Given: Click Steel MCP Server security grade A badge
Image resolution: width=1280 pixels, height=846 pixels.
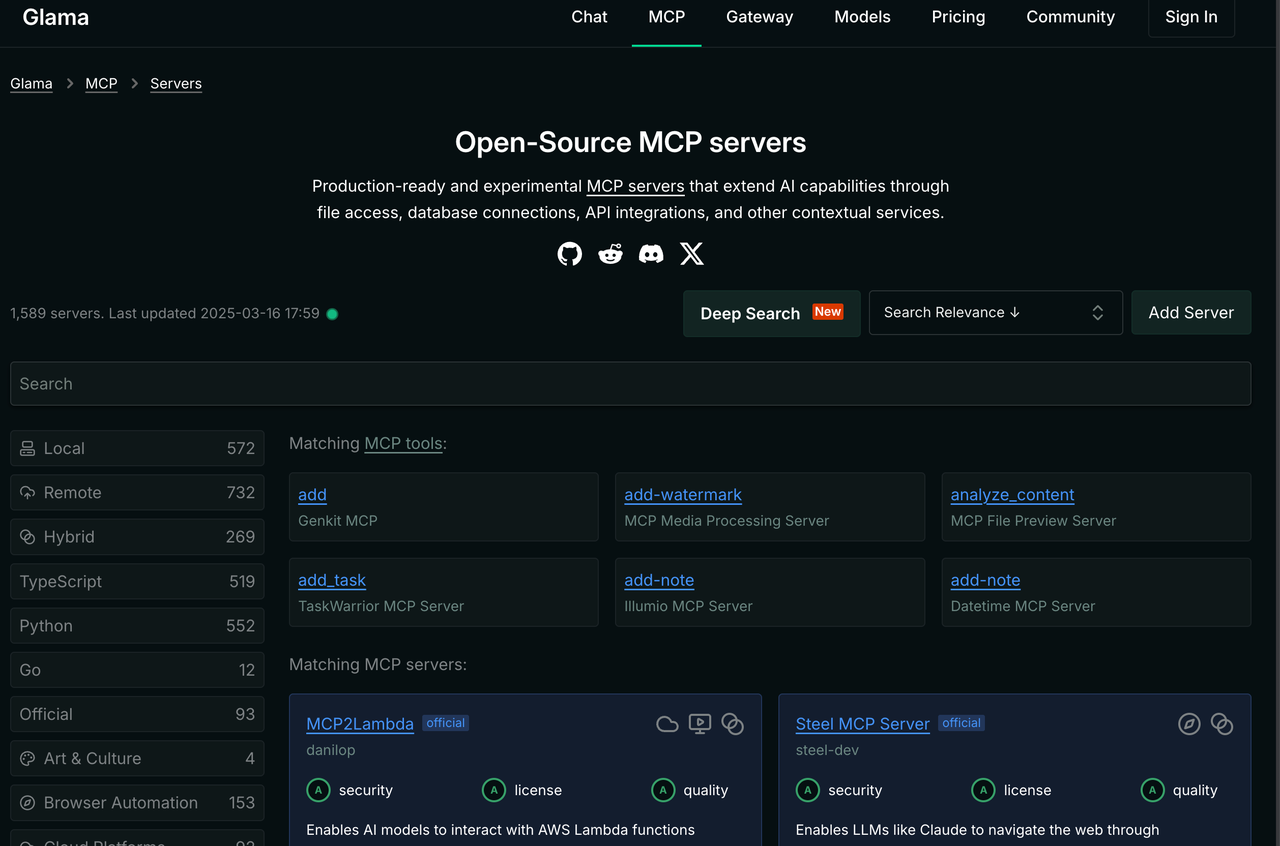Looking at the screenshot, I should [808, 790].
